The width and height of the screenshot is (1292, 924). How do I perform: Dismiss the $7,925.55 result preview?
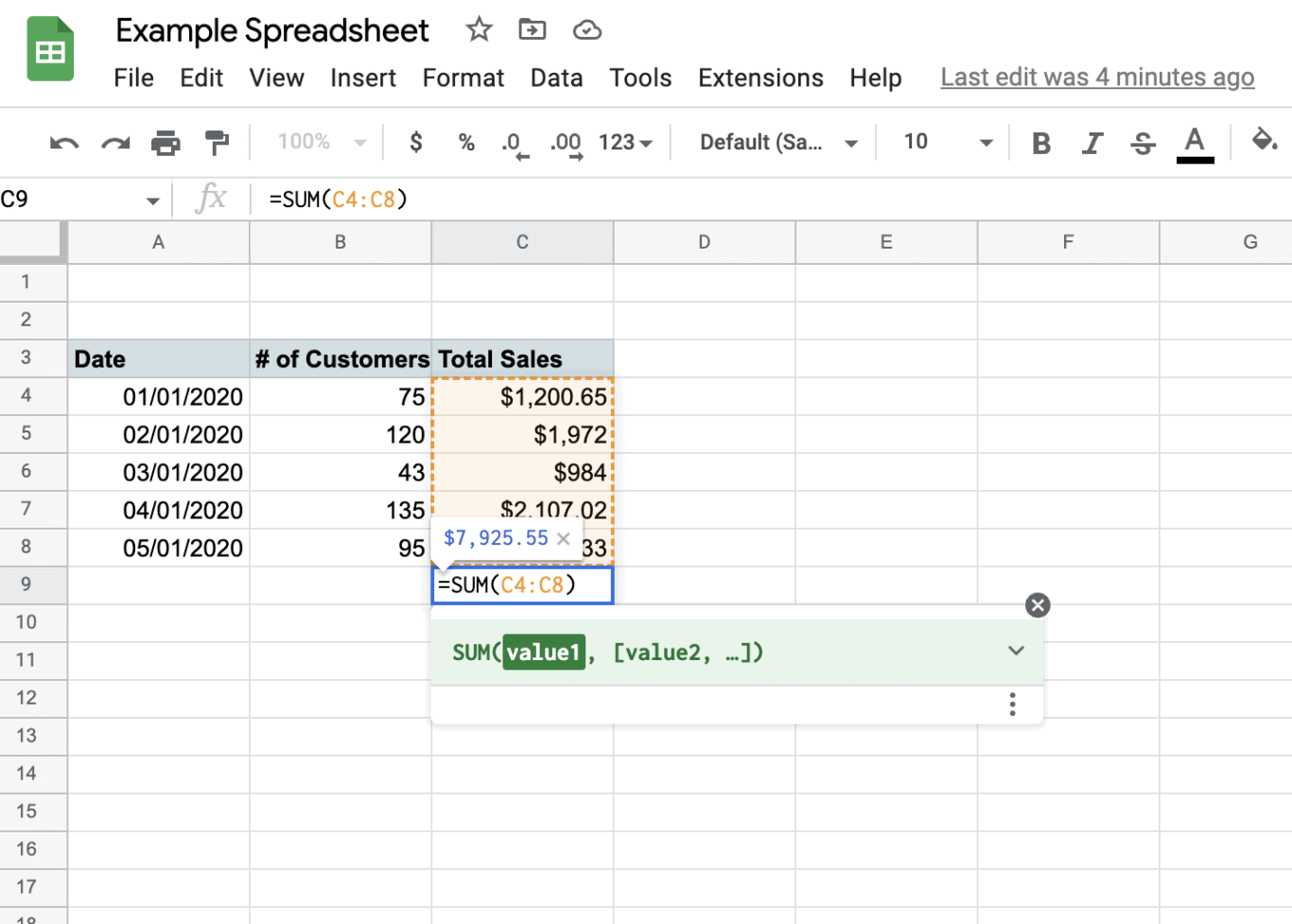(564, 538)
